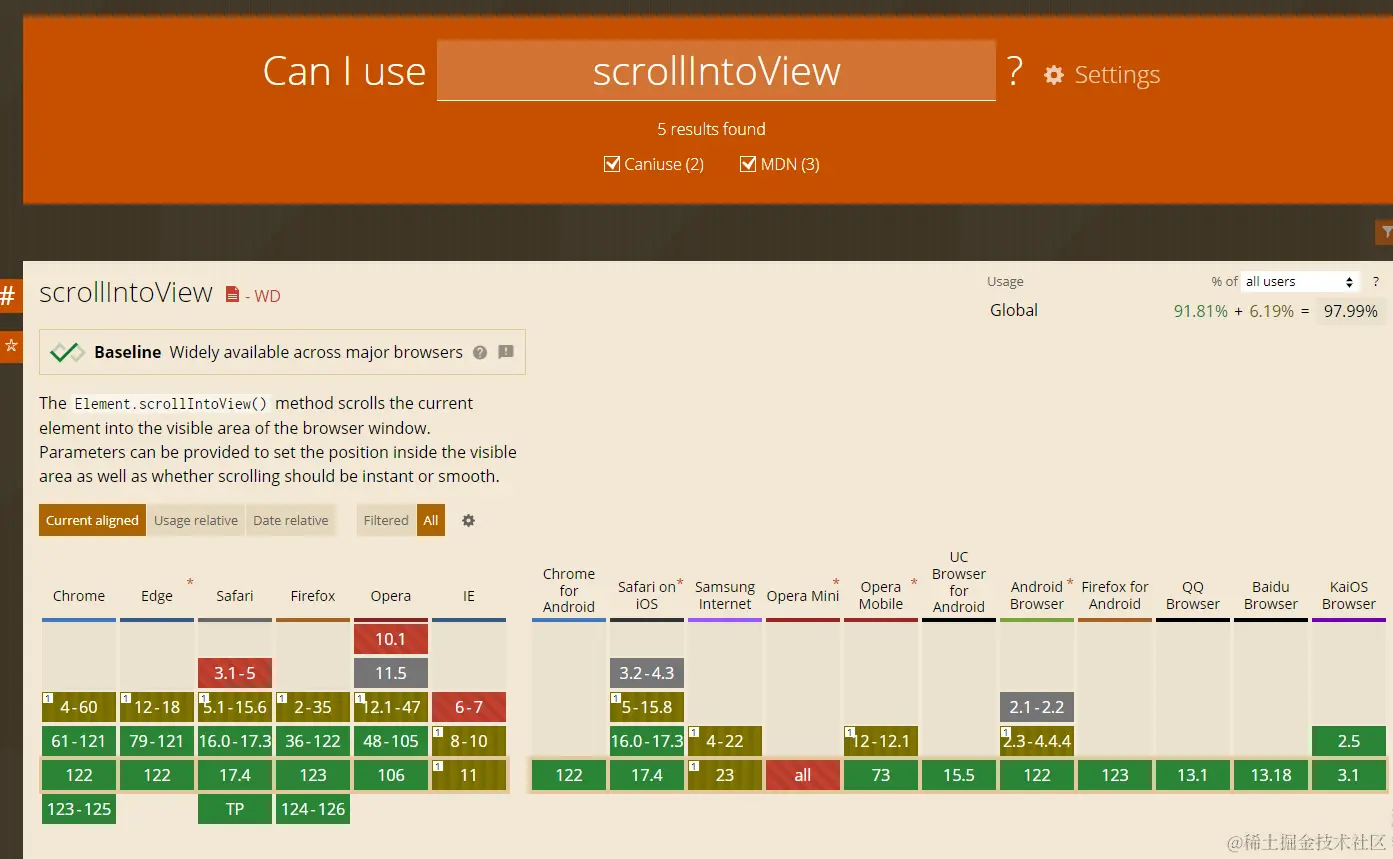1393x859 pixels.
Task: Open table settings gear next to All
Action: [x=468, y=520]
